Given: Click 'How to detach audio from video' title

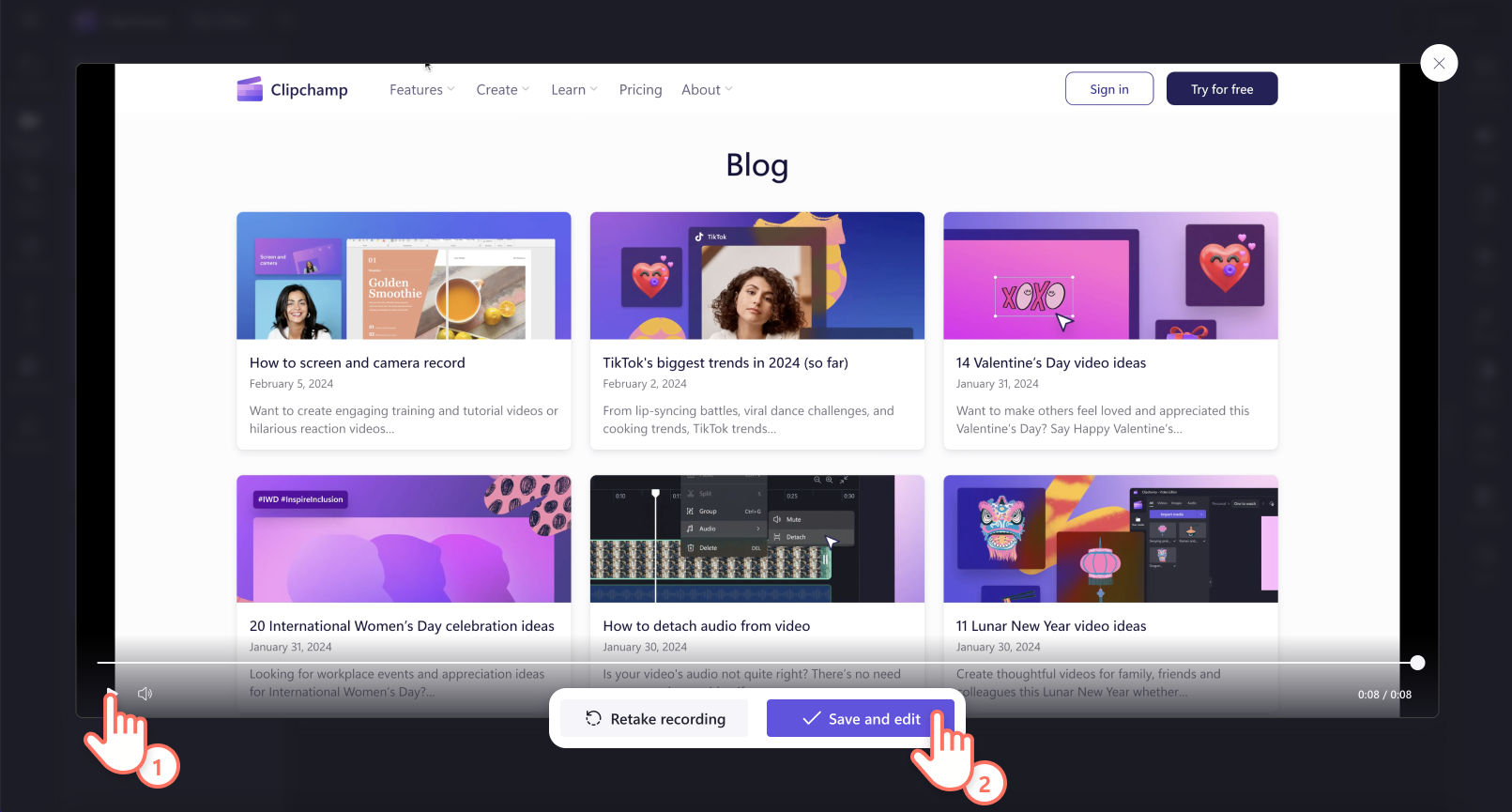Looking at the screenshot, I should (x=707, y=626).
